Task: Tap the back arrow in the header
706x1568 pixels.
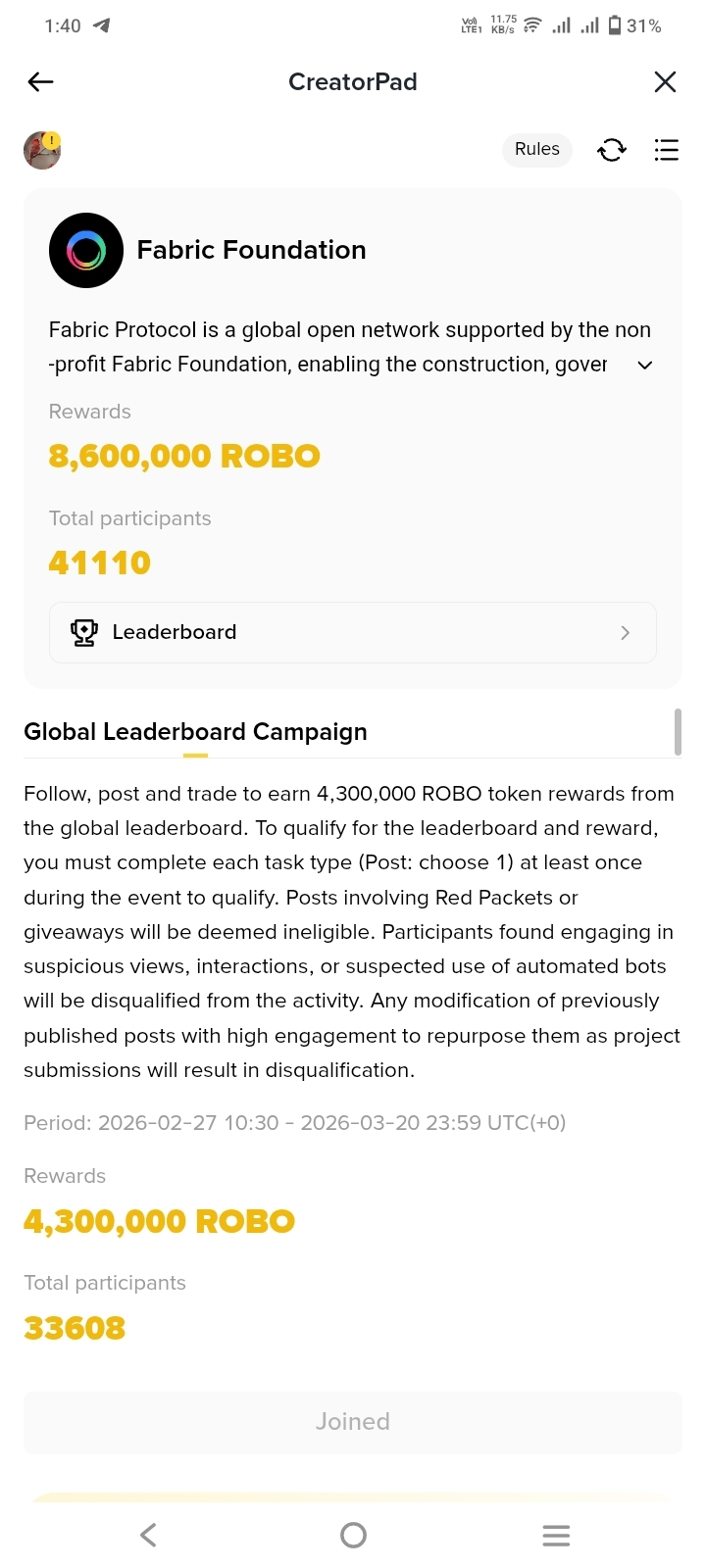Action: [41, 82]
